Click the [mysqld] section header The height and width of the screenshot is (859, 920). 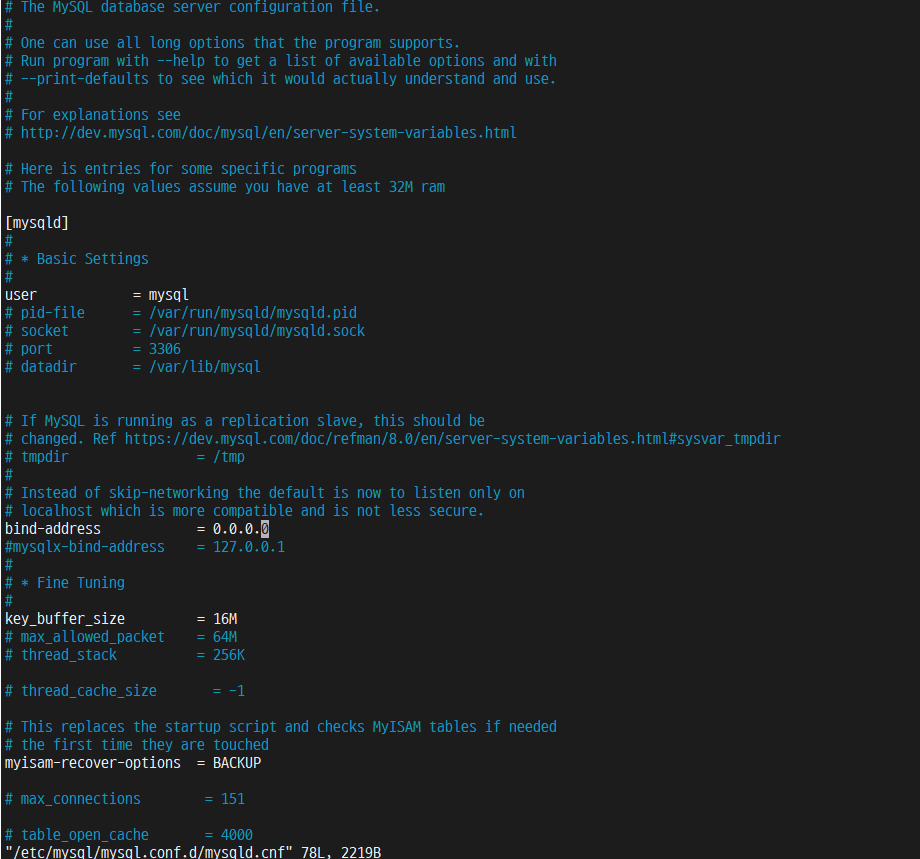(37, 223)
